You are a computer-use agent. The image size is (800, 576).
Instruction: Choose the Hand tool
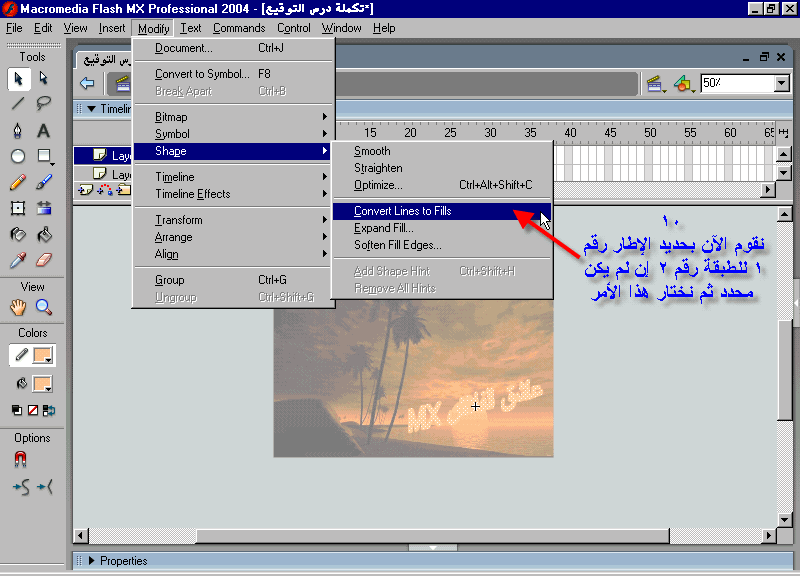18,307
